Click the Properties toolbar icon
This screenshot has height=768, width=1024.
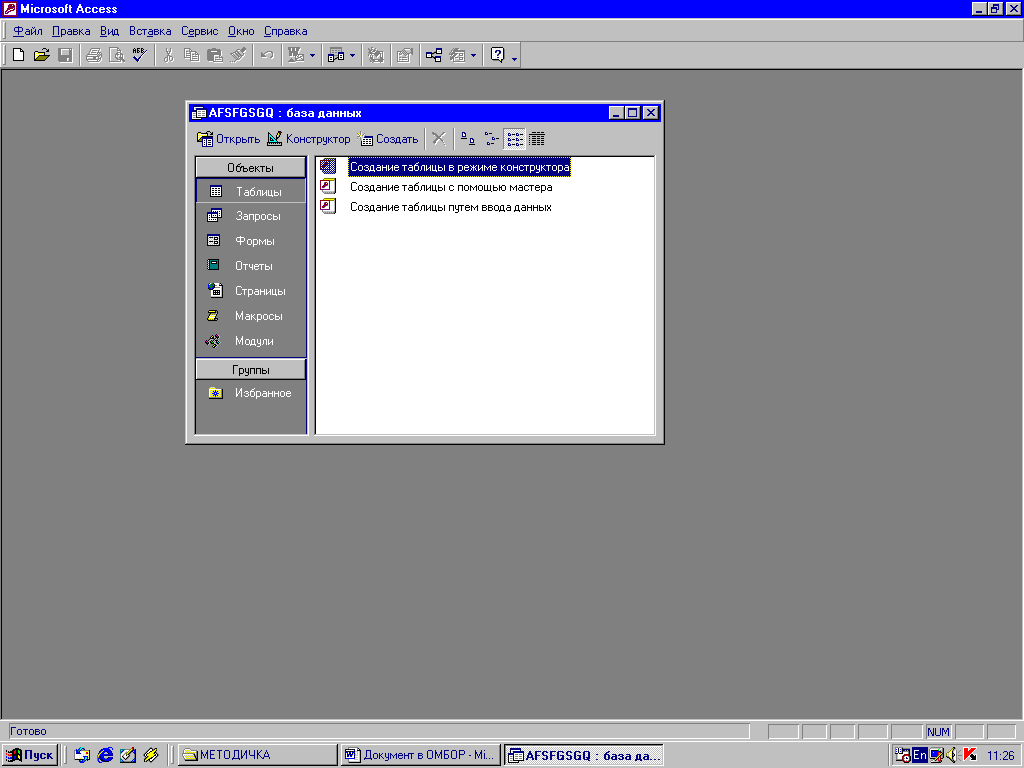click(405, 55)
